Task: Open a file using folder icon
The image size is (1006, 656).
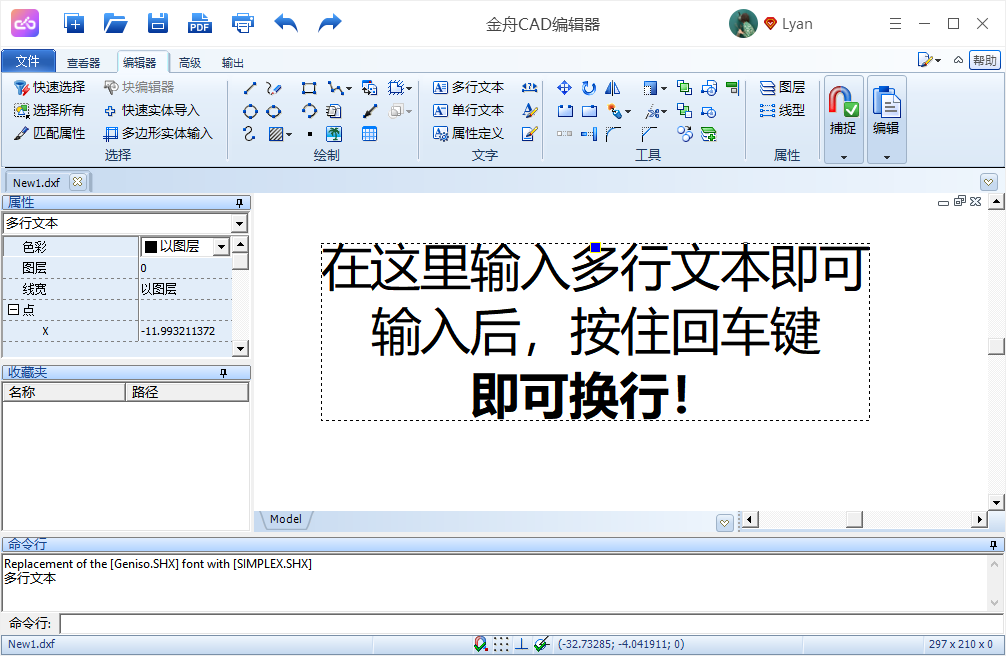Action: tap(115, 24)
